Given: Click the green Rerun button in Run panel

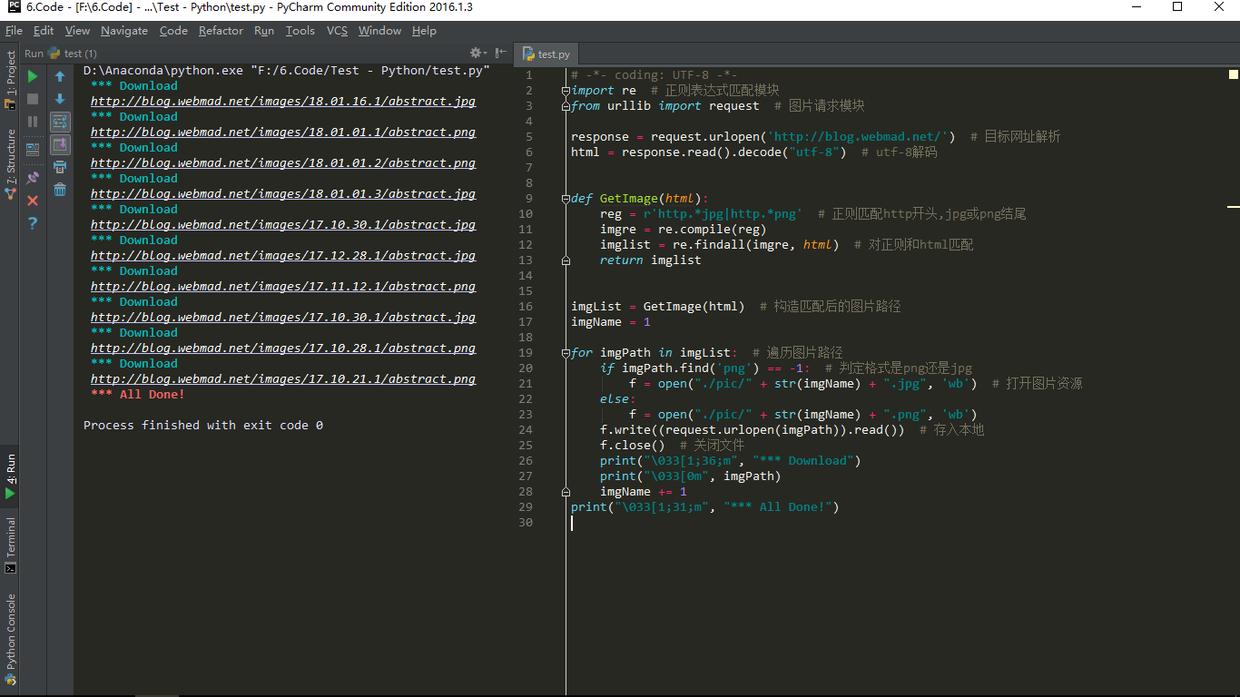Looking at the screenshot, I should pyautogui.click(x=33, y=76).
